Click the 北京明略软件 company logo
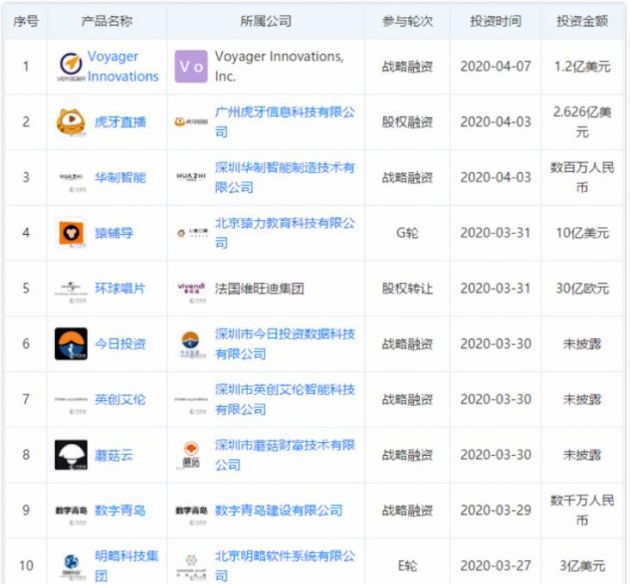The width and height of the screenshot is (630, 584). [x=191, y=566]
